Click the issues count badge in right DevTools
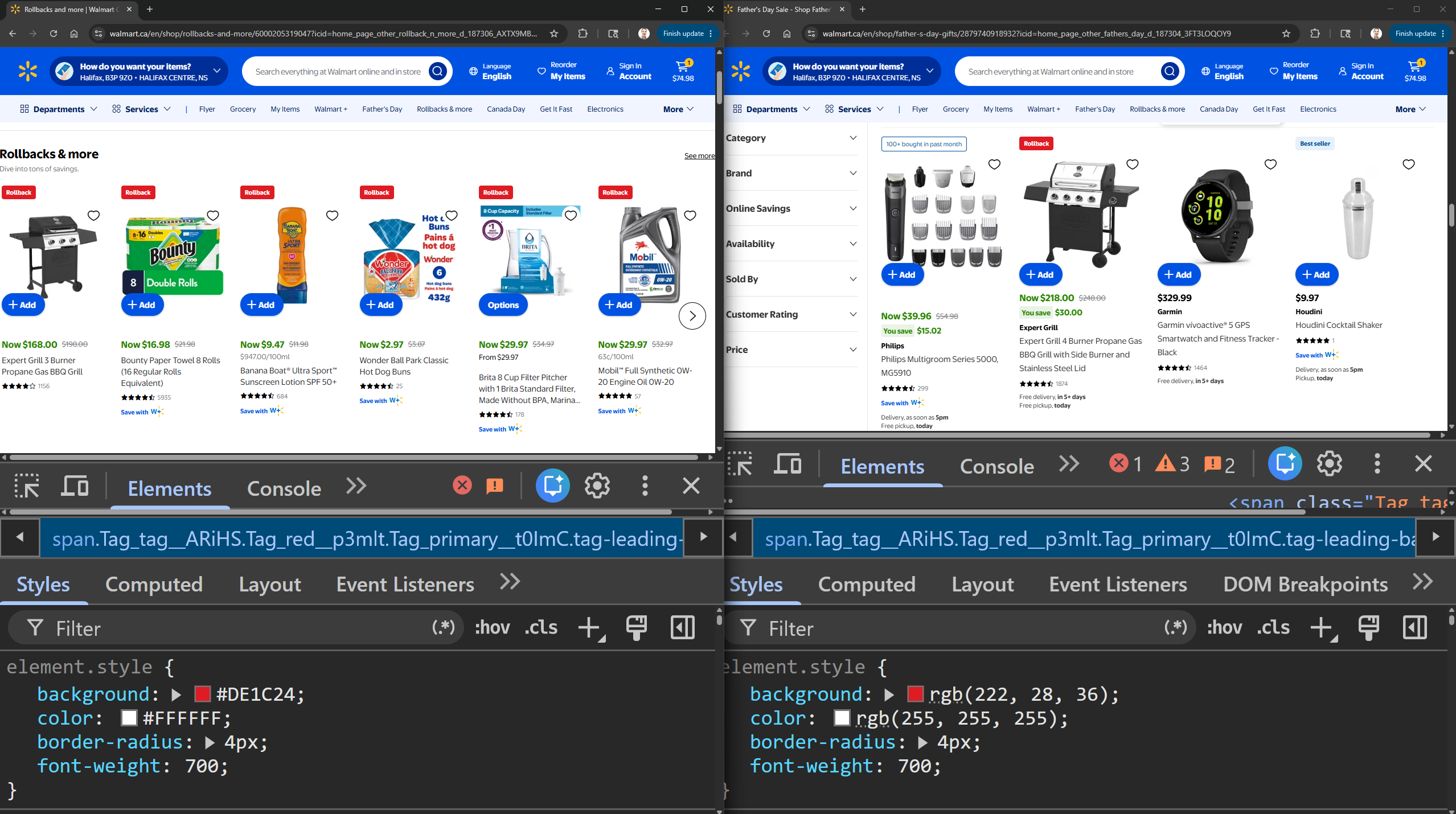1456x814 pixels. [x=1219, y=464]
